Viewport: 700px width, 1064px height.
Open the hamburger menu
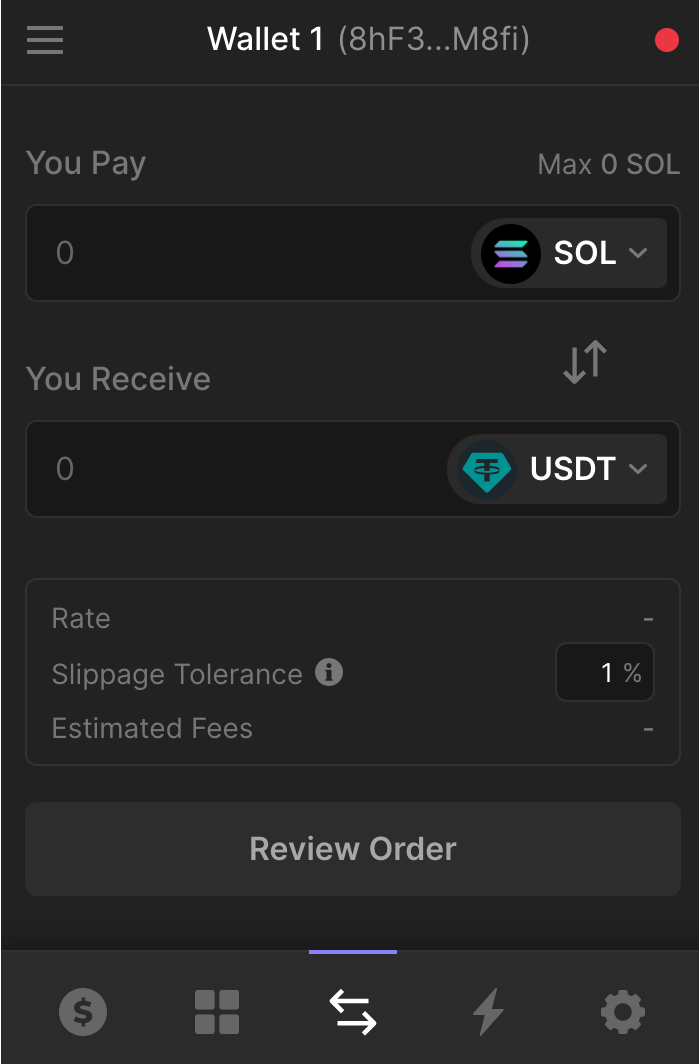[x=45, y=40]
